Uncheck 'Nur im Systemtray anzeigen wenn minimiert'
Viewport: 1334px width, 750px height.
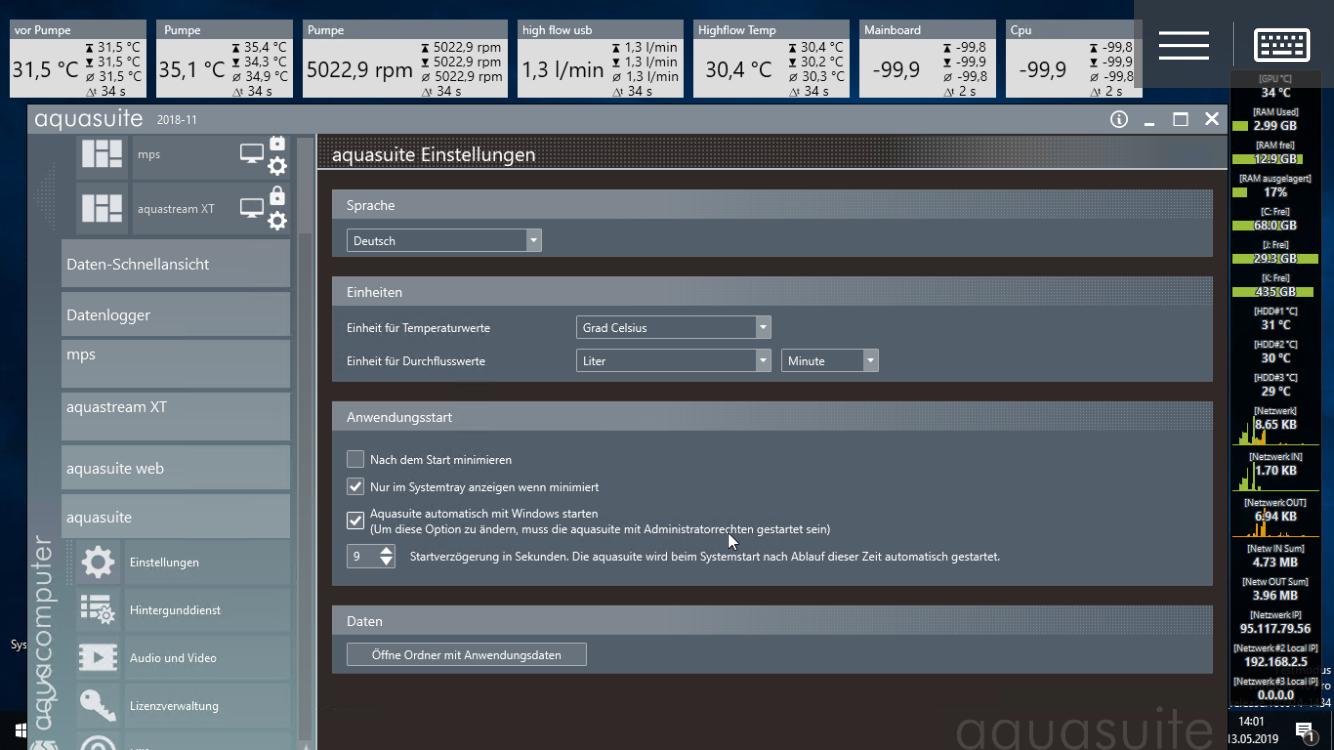pos(355,487)
